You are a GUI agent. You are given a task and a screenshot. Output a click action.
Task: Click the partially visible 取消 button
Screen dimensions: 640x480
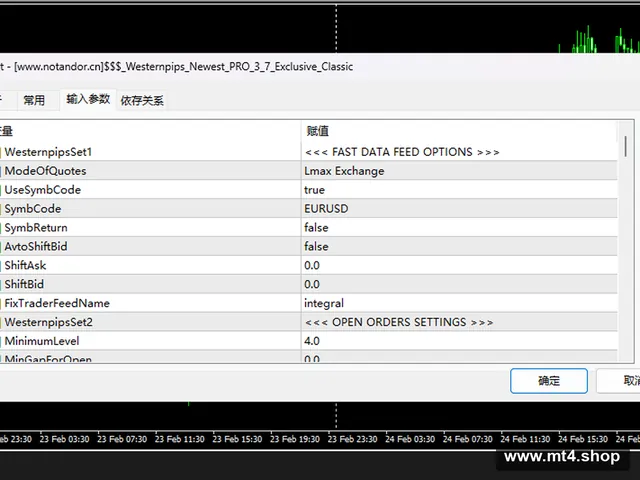point(618,381)
